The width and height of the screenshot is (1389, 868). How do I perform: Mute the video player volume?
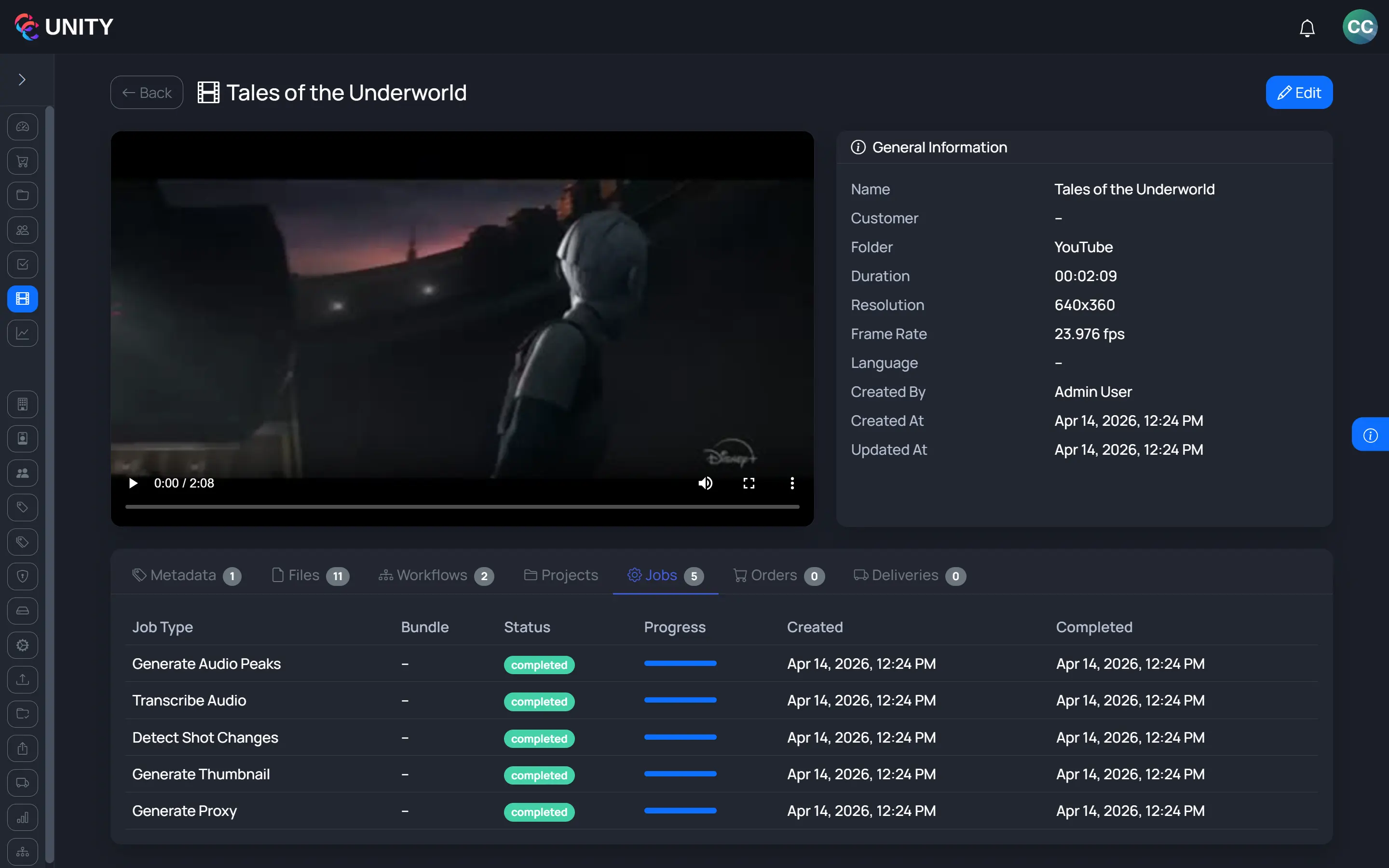pyautogui.click(x=706, y=483)
